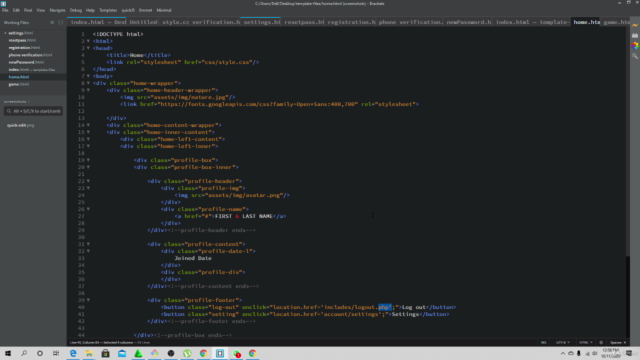Open the HTML language mode dropdown

coord(586,342)
